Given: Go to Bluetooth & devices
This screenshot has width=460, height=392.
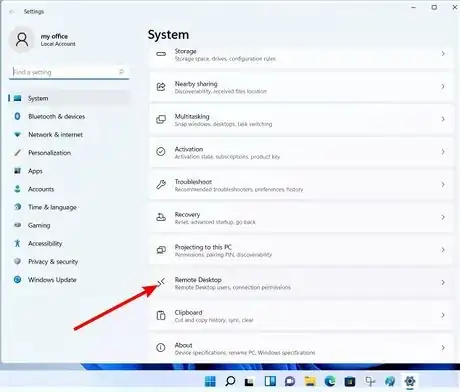Looking at the screenshot, I should (69, 116).
